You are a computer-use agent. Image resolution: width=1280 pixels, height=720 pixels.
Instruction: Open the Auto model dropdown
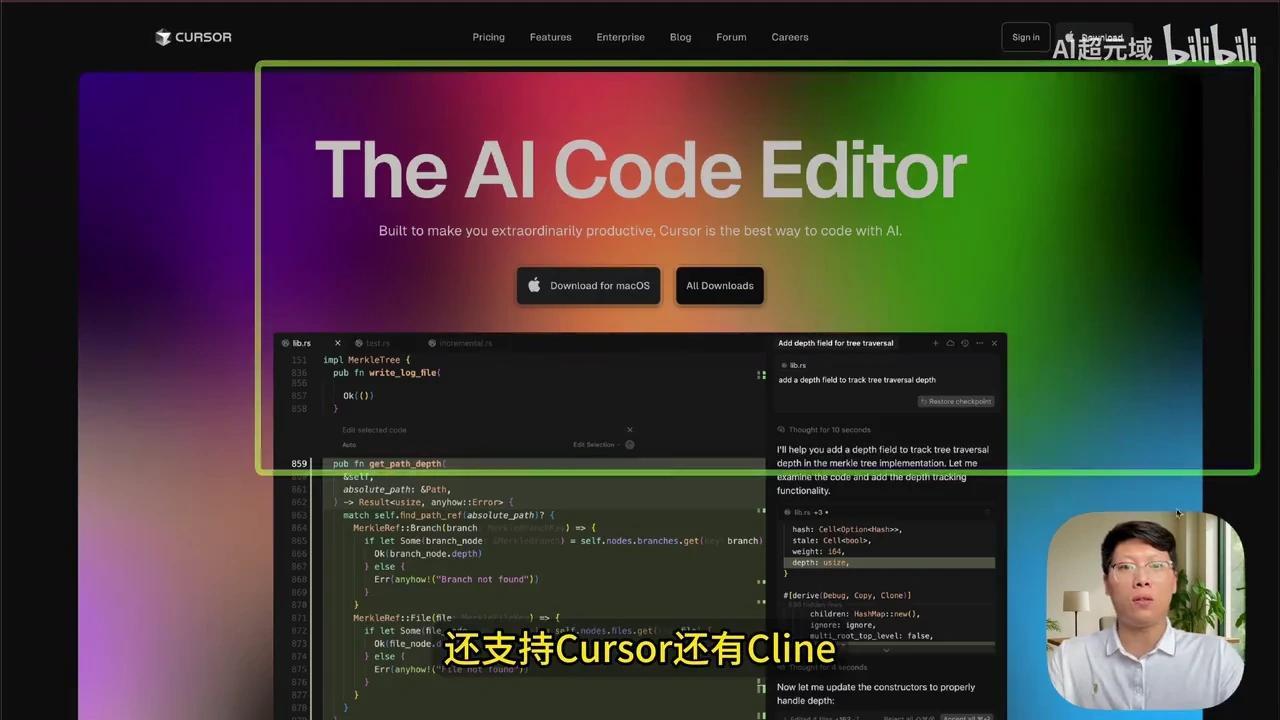click(350, 445)
